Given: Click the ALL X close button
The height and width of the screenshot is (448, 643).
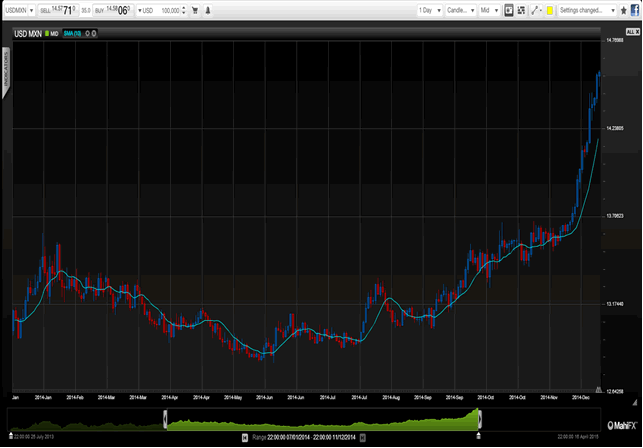Looking at the screenshot, I should [631, 33].
